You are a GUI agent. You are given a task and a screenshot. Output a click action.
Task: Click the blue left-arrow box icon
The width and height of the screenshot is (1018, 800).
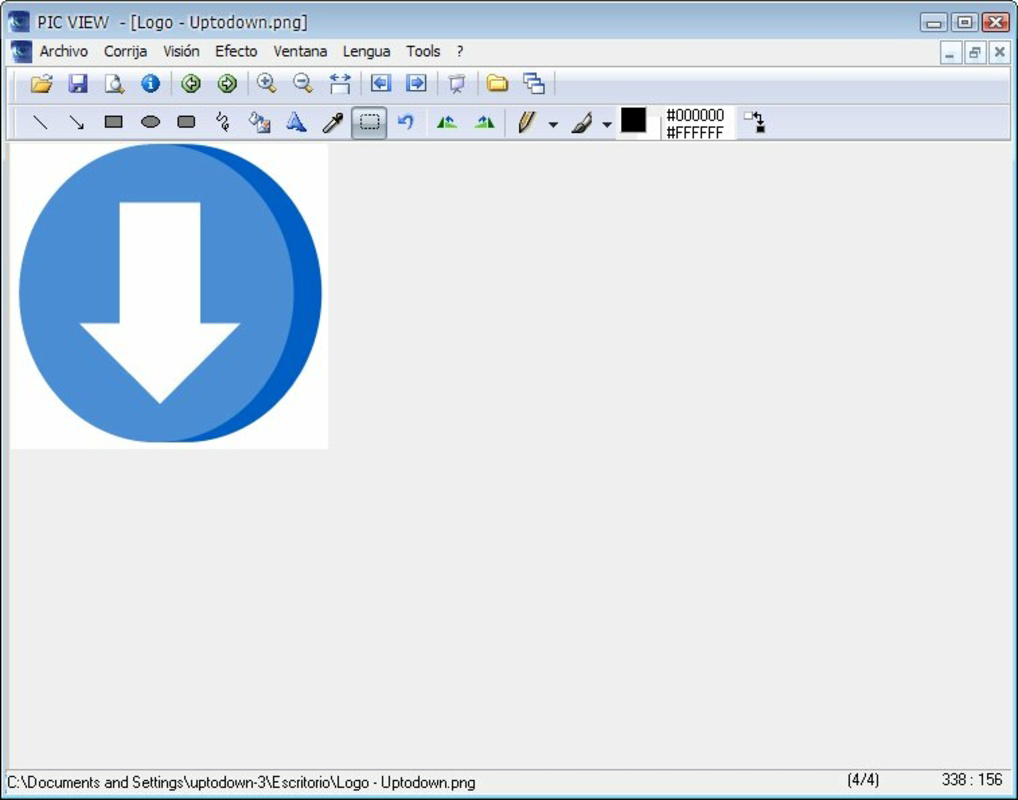[x=380, y=84]
